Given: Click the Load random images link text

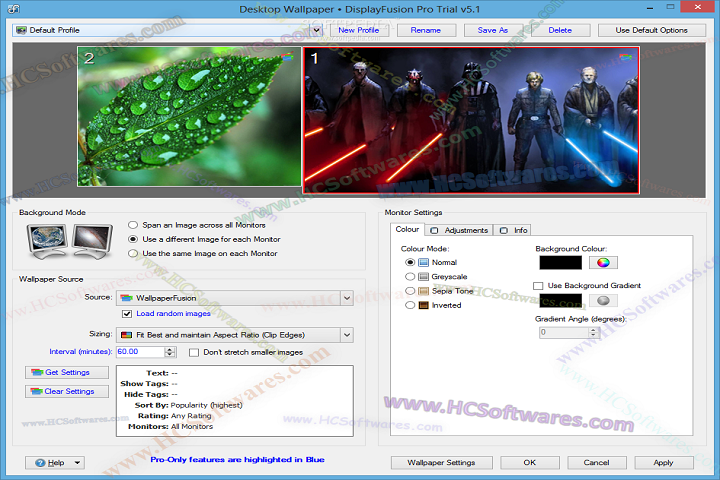Looking at the screenshot, I should (x=174, y=314).
